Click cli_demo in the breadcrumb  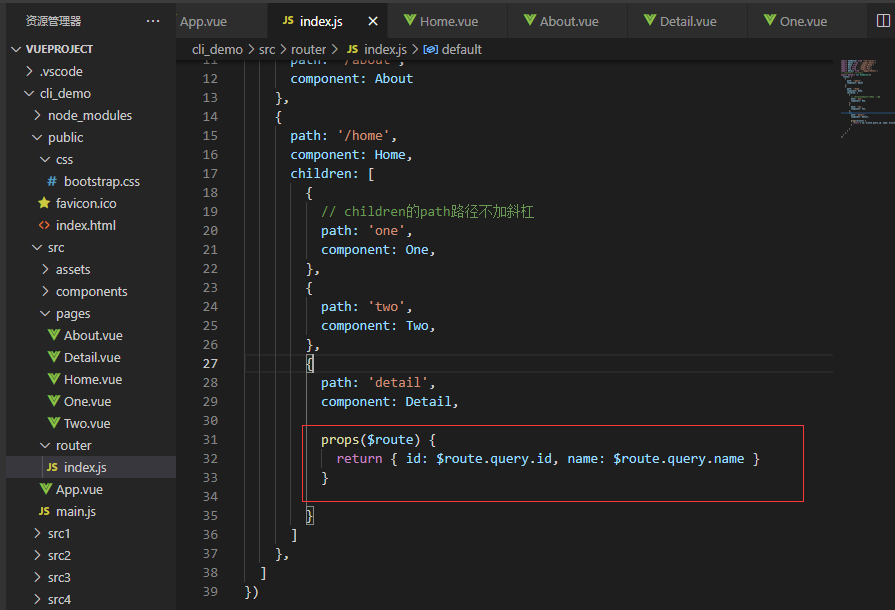[217, 50]
